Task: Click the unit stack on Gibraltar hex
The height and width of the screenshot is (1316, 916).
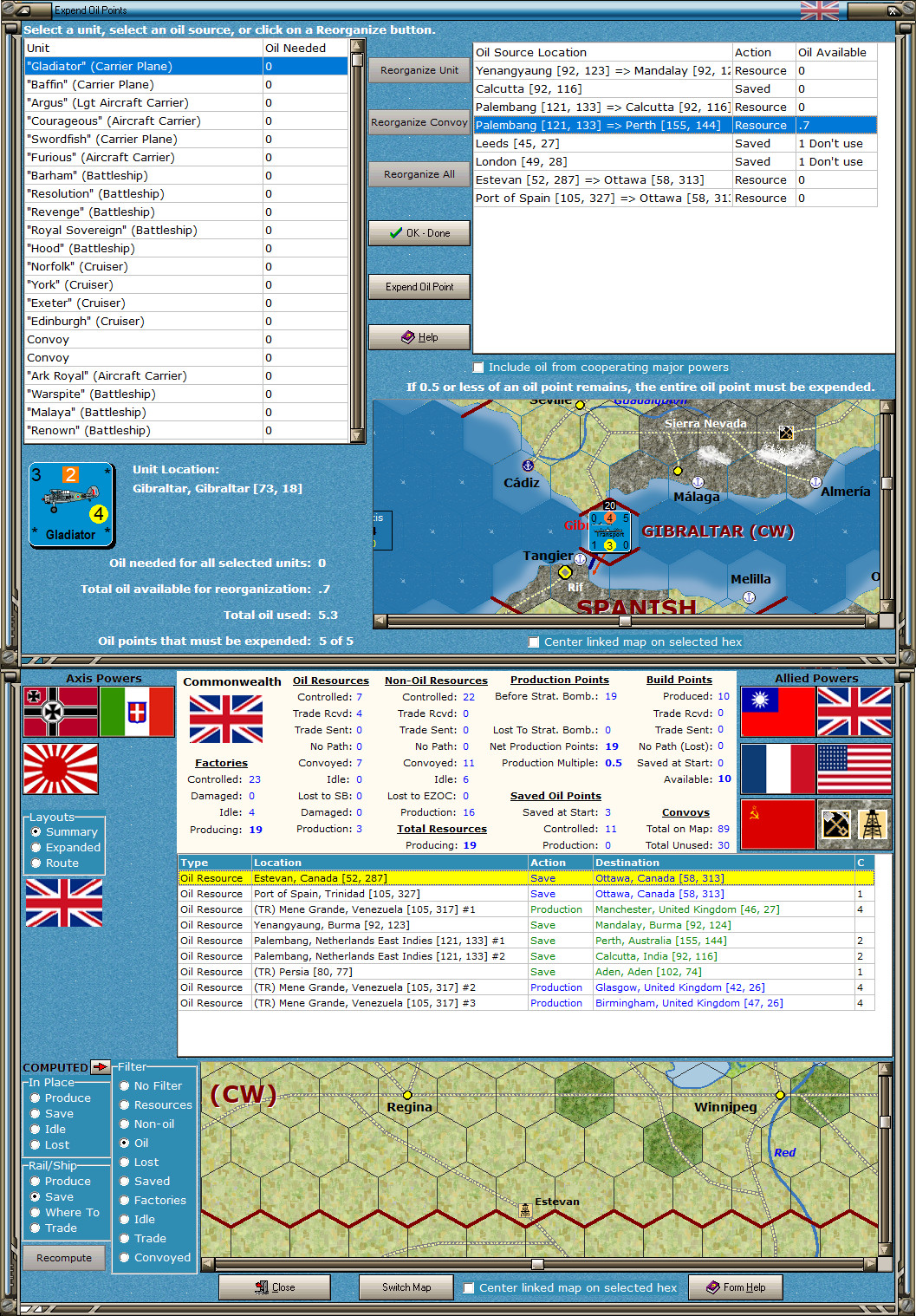Action: point(609,531)
